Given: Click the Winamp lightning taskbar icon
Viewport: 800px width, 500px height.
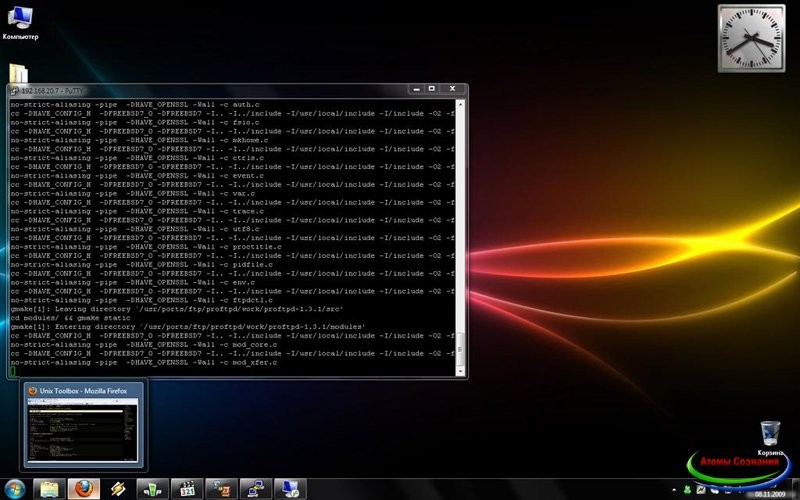Looking at the screenshot, I should tap(117, 489).
